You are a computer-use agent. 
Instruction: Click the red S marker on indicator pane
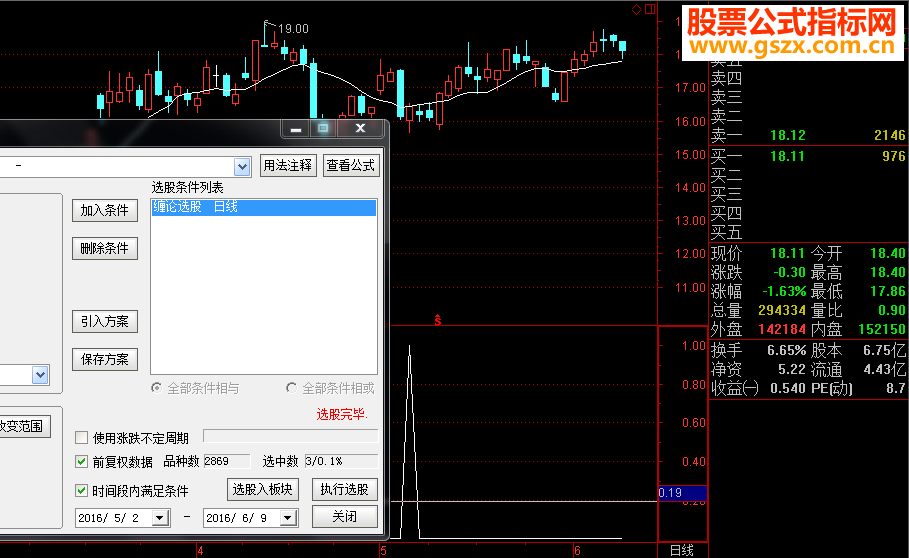click(x=438, y=319)
